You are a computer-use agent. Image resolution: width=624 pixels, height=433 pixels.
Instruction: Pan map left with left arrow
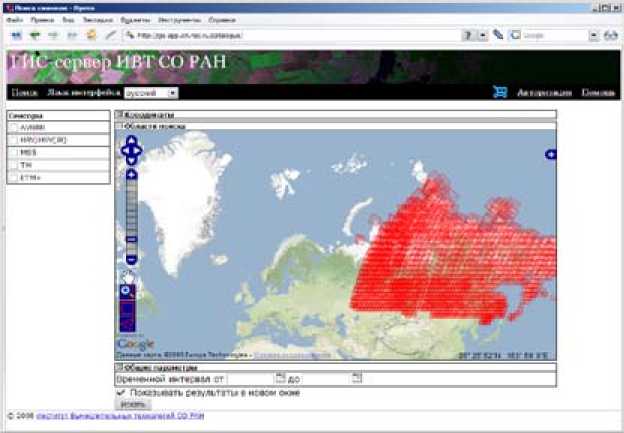[125, 150]
